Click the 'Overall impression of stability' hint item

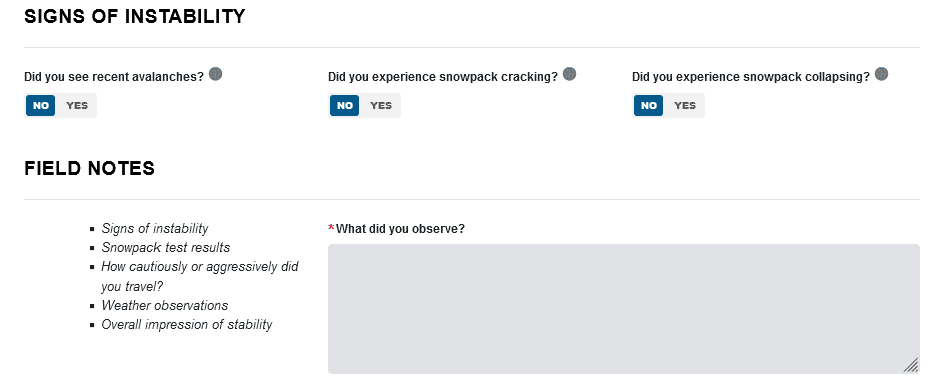[x=187, y=325]
